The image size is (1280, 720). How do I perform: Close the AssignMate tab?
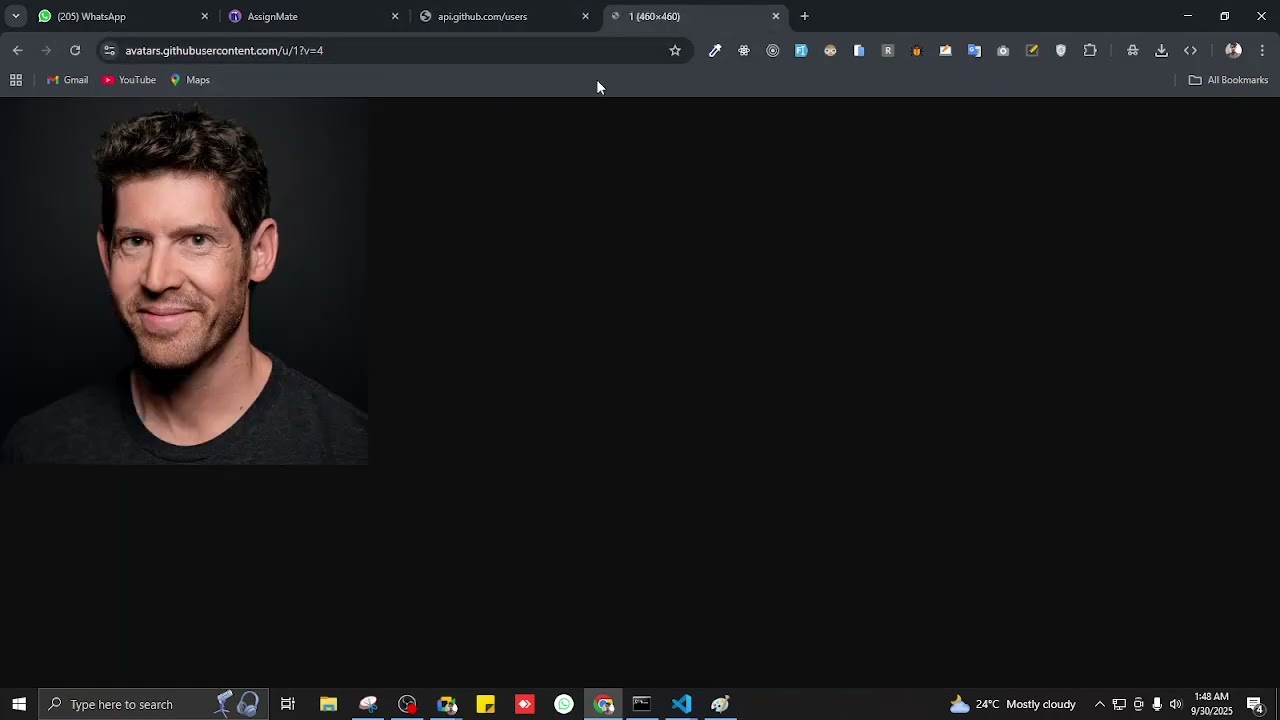tap(395, 16)
